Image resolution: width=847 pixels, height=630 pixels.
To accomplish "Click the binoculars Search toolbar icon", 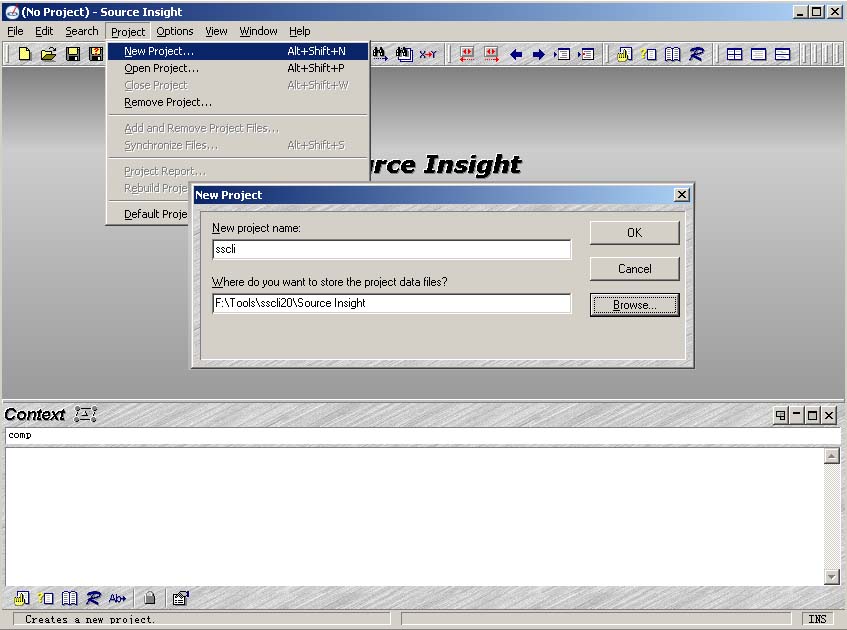I will click(380, 54).
